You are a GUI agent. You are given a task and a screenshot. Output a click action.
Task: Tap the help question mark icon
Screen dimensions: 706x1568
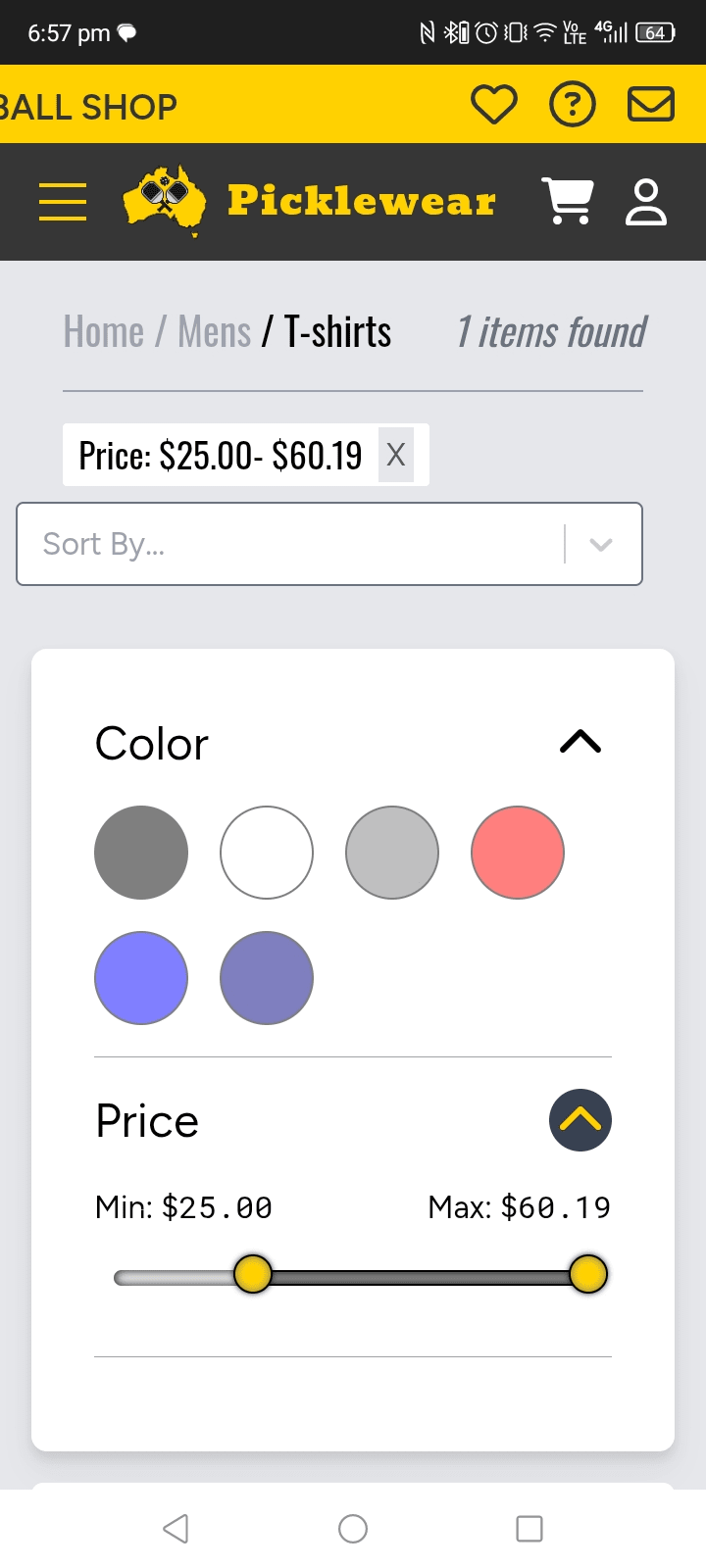pyautogui.click(x=573, y=104)
